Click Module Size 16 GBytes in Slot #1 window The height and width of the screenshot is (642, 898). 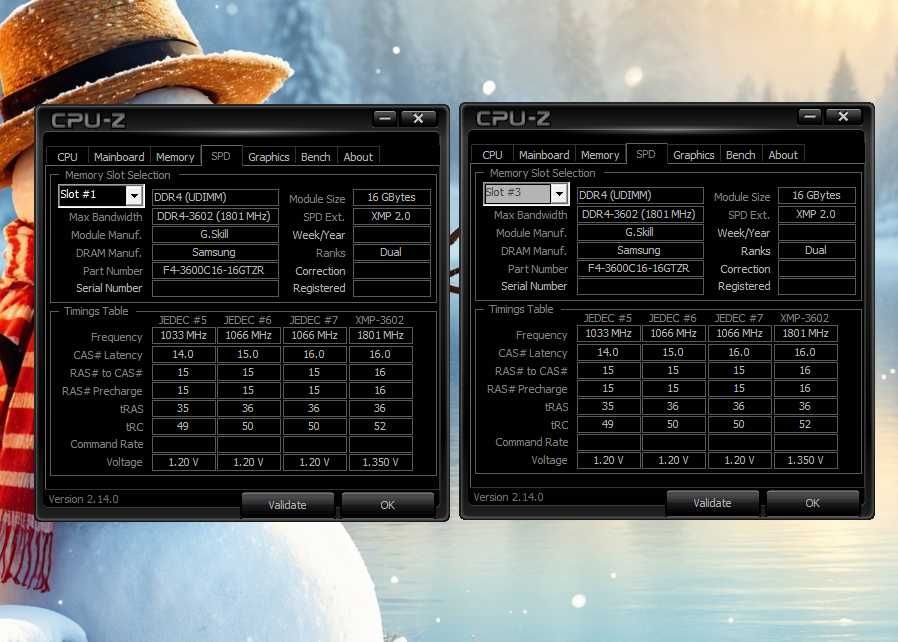(392, 197)
